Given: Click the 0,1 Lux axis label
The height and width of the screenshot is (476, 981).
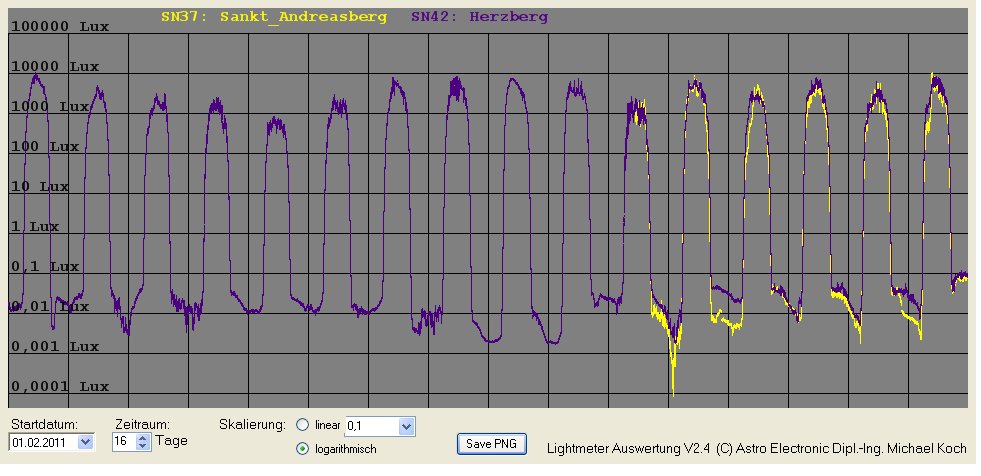Looking at the screenshot, I should click(x=45, y=267).
